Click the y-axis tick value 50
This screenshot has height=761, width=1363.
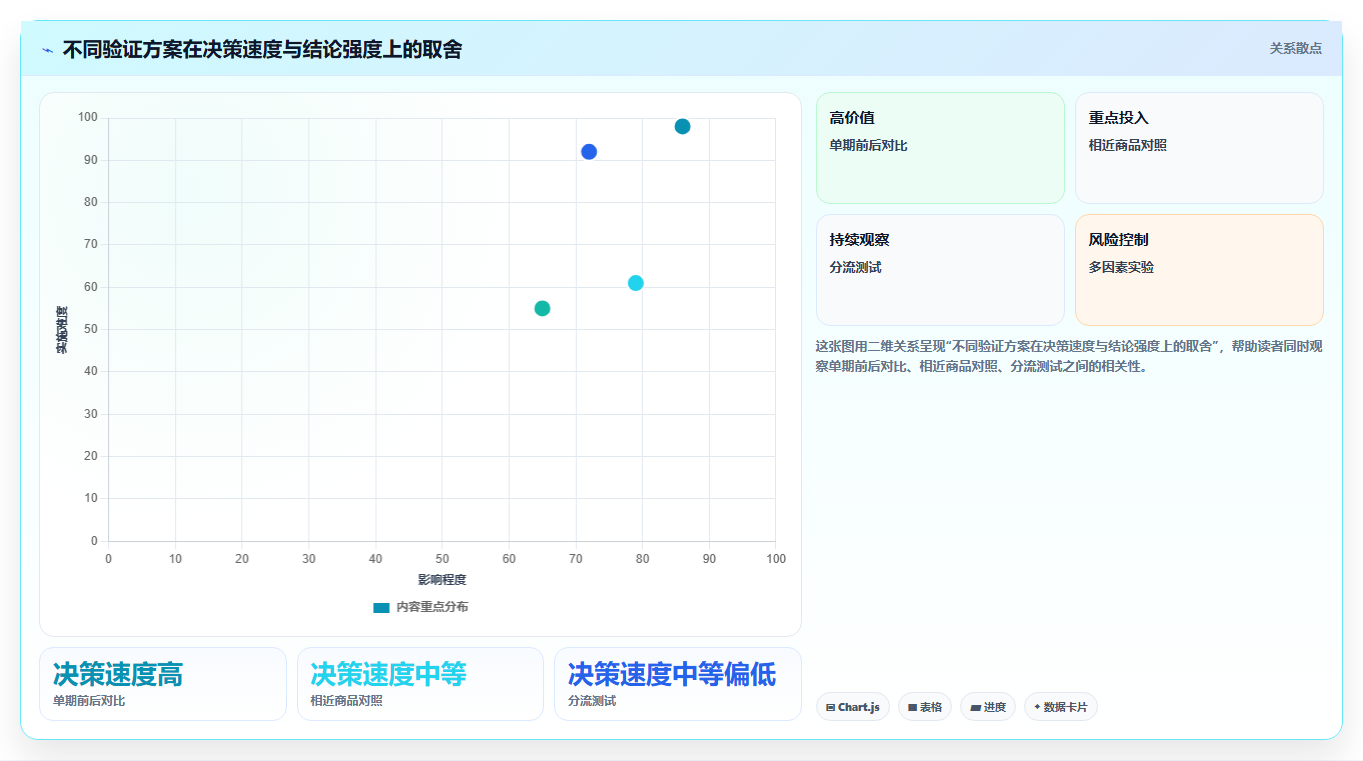pyautogui.click(x=91, y=329)
